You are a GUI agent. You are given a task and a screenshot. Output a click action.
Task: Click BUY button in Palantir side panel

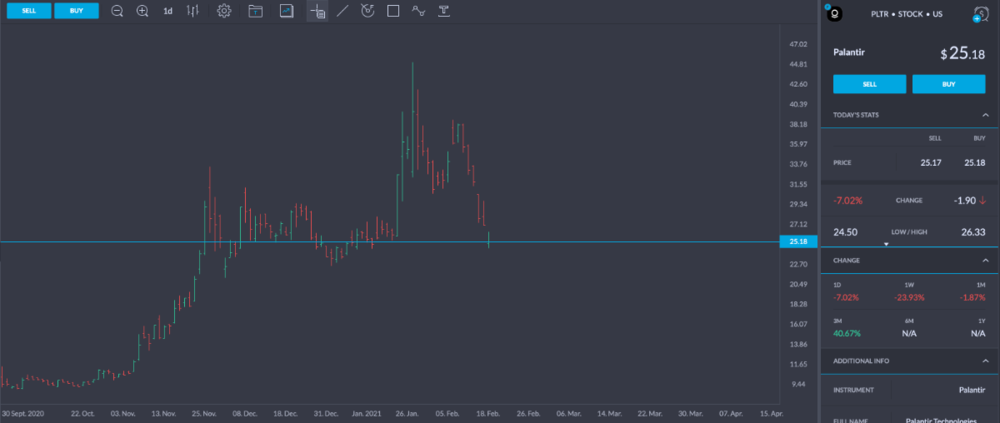click(x=948, y=84)
